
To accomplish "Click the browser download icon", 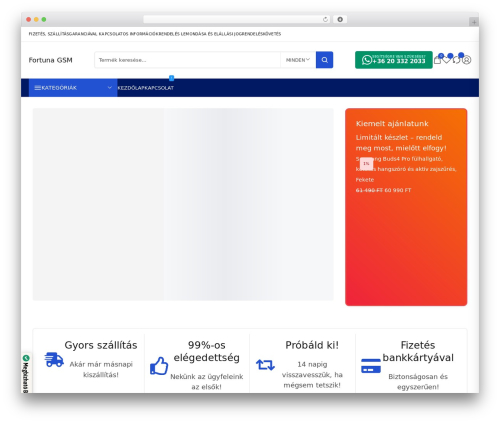I will [340, 19].
